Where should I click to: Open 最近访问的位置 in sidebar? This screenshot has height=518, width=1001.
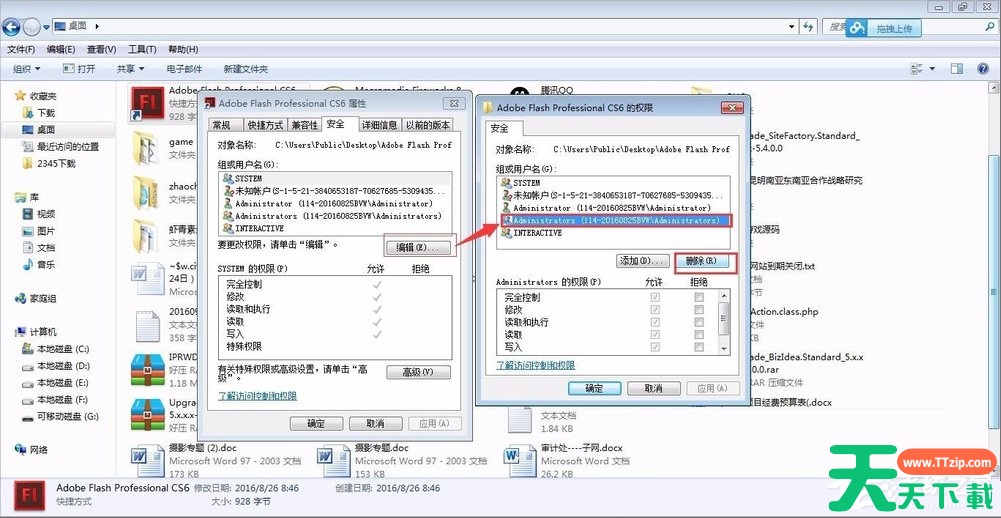pos(61,146)
